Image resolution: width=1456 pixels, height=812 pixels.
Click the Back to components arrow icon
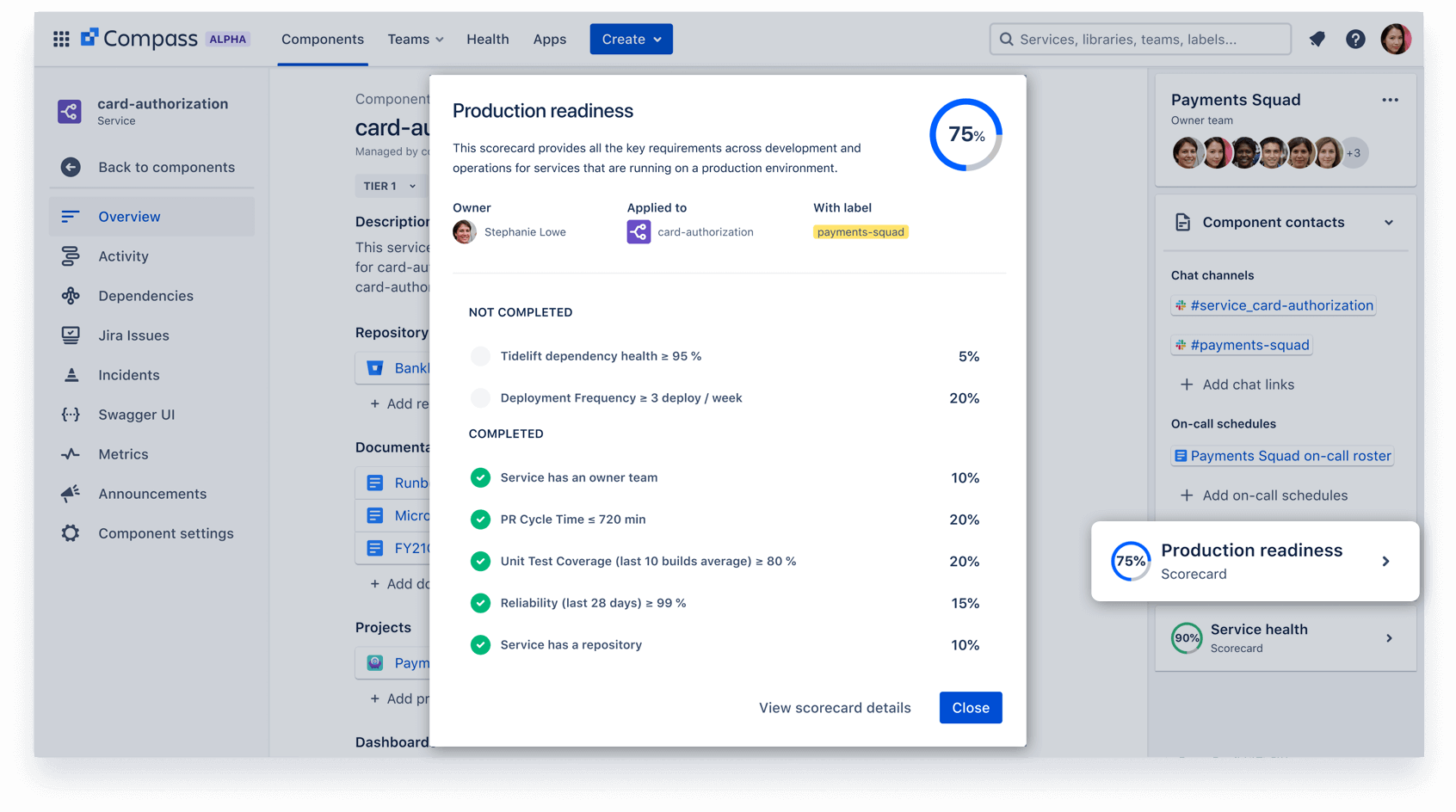click(x=71, y=167)
